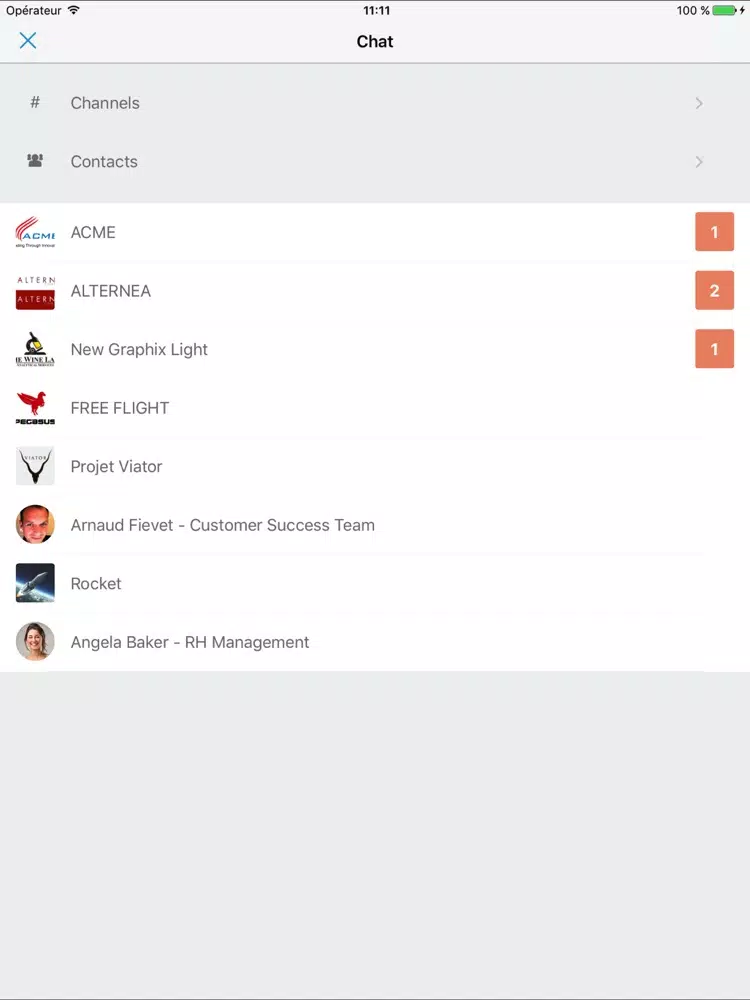Select the wine lab microscope logo

pyautogui.click(x=35, y=349)
